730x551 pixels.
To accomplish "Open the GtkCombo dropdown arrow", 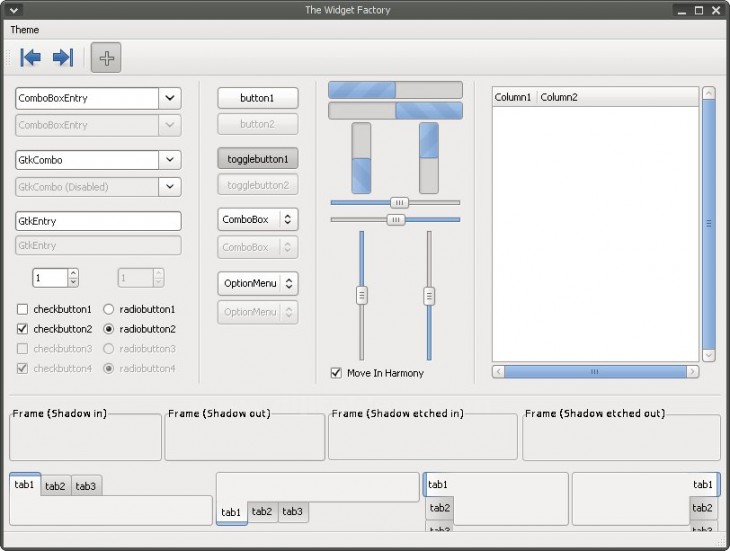I will pos(170,160).
